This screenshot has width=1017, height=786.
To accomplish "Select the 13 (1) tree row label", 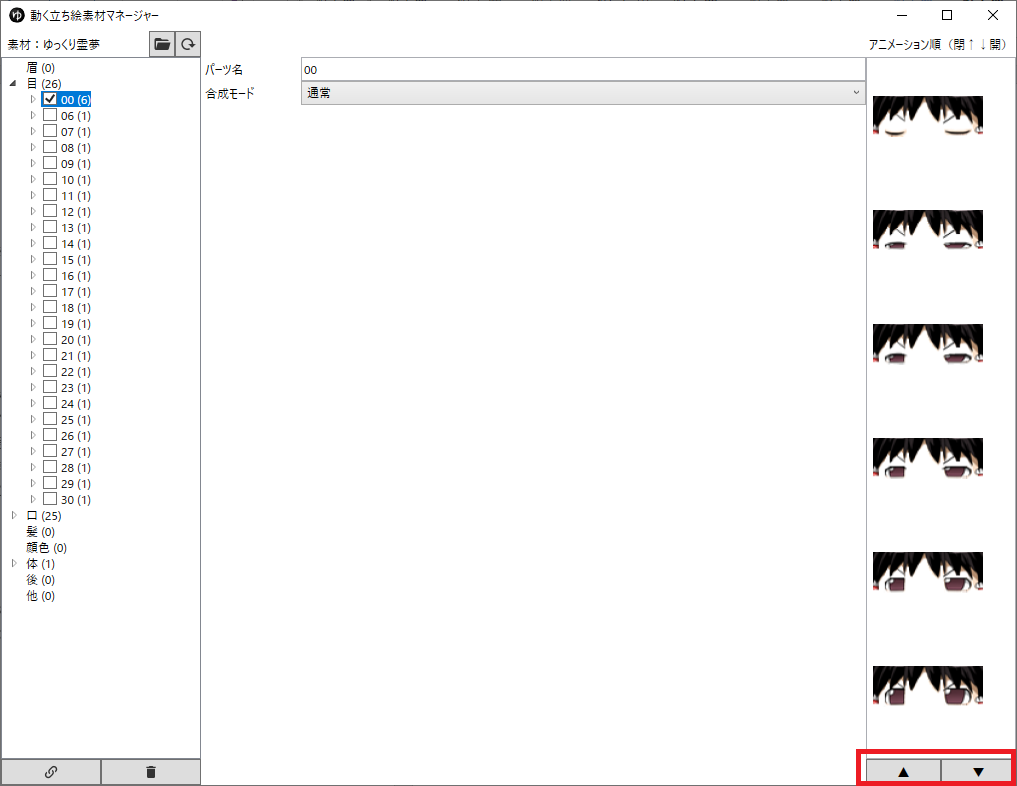I will 76,228.
